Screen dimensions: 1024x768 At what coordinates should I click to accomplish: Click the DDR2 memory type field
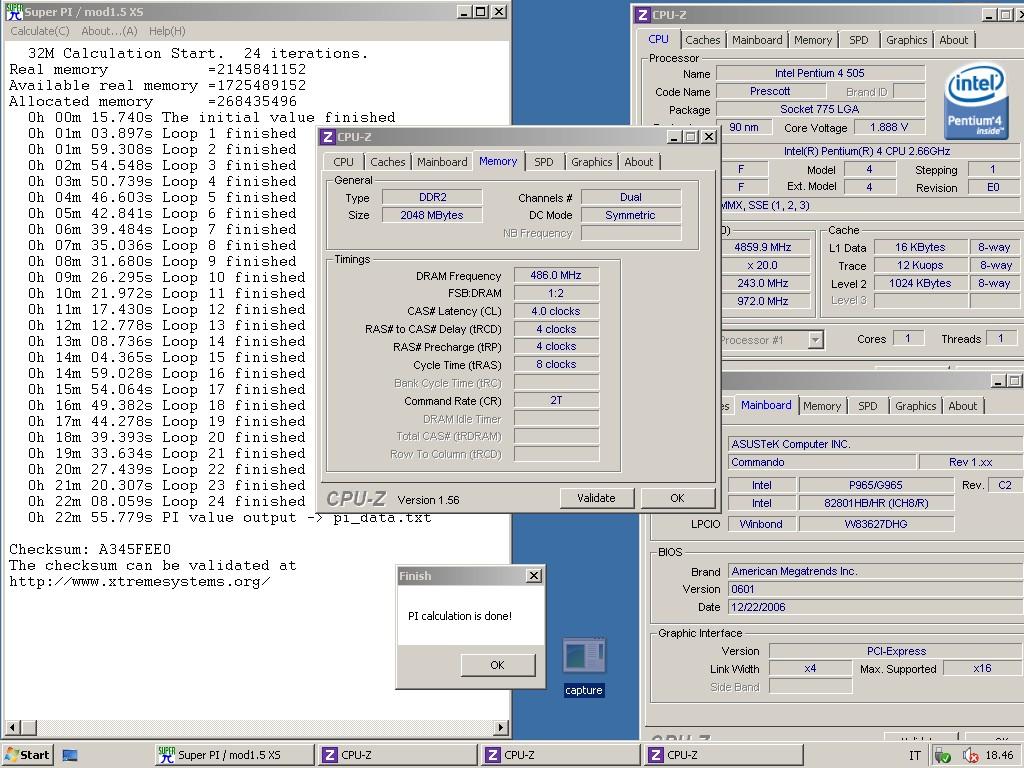[x=432, y=197]
